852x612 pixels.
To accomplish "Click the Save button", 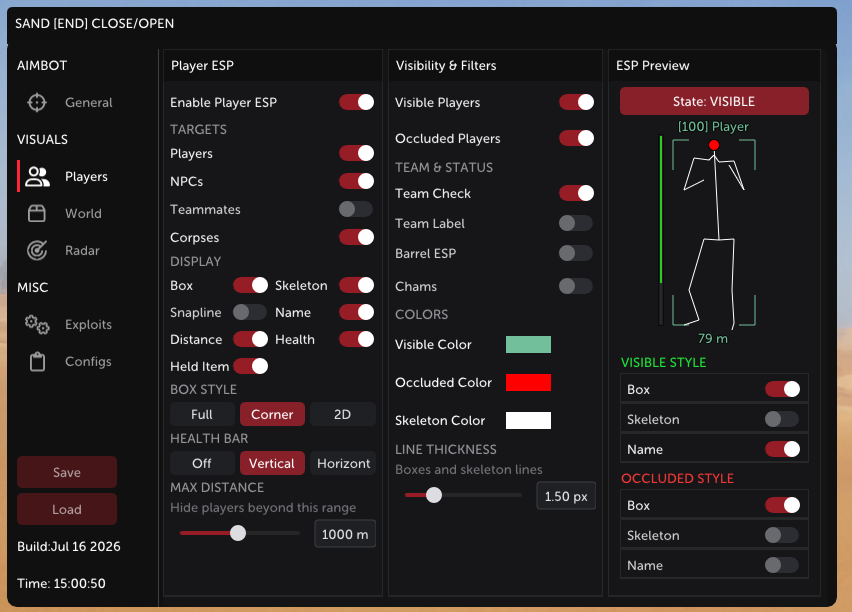I will coord(67,472).
